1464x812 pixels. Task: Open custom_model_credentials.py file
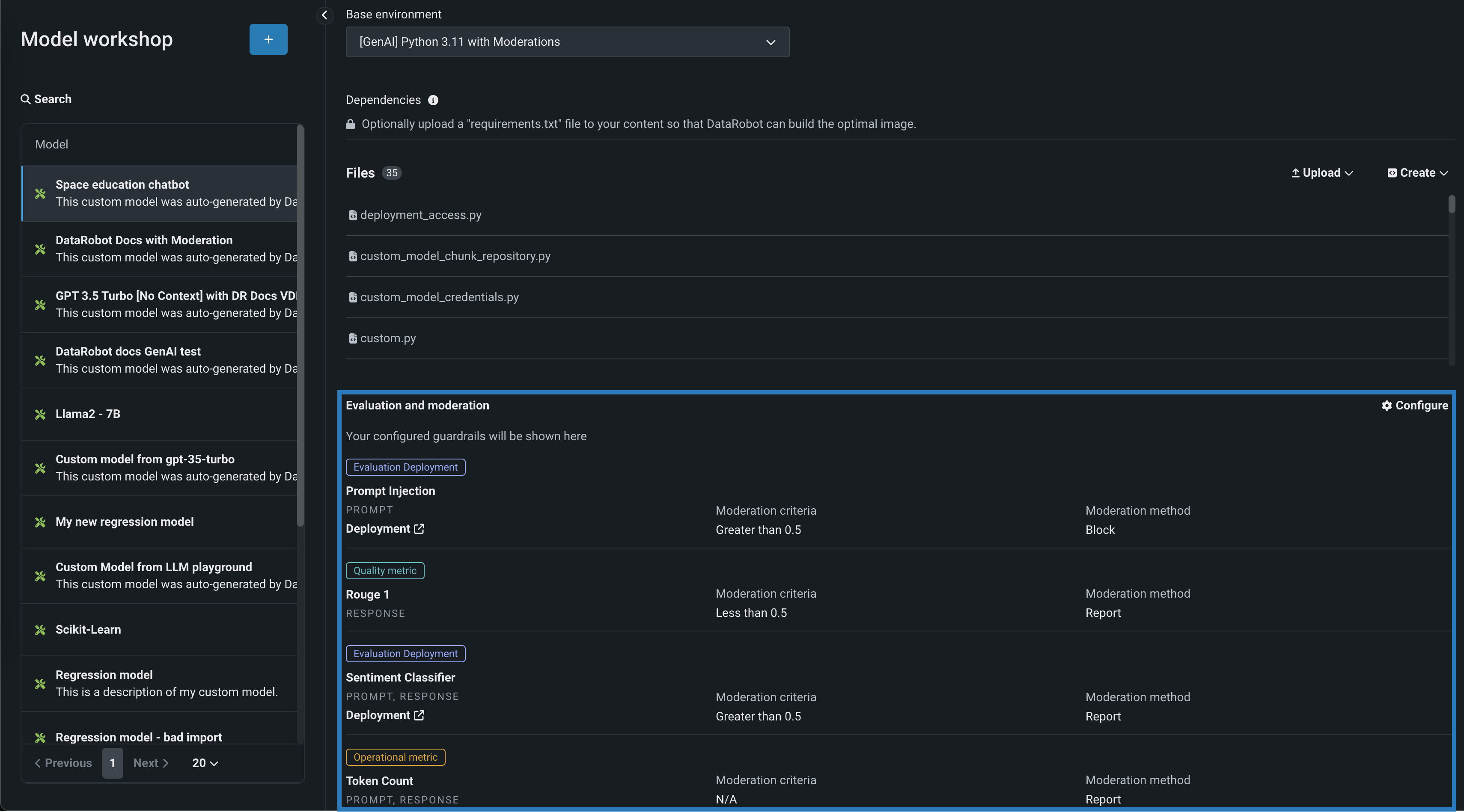tap(439, 297)
